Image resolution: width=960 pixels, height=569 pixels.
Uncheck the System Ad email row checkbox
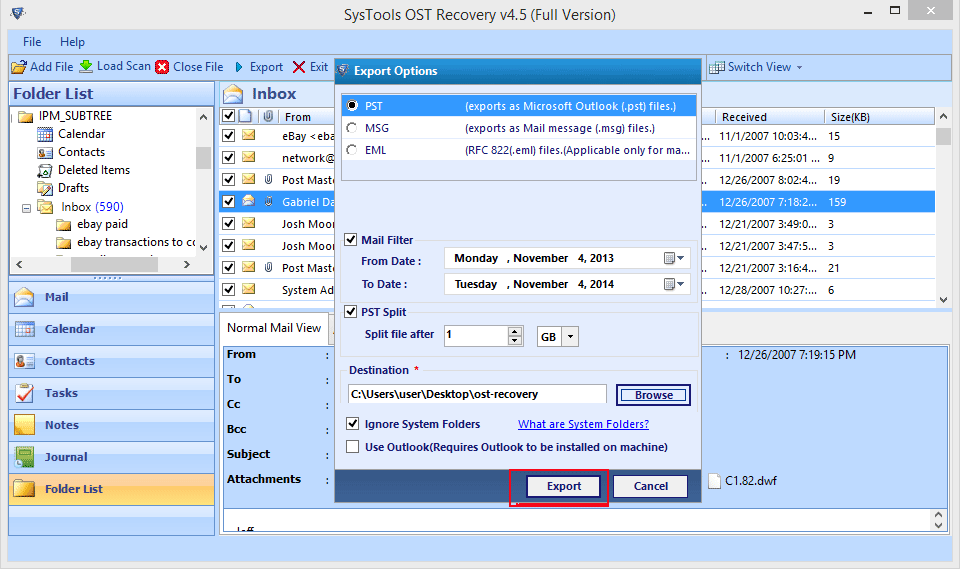point(228,289)
